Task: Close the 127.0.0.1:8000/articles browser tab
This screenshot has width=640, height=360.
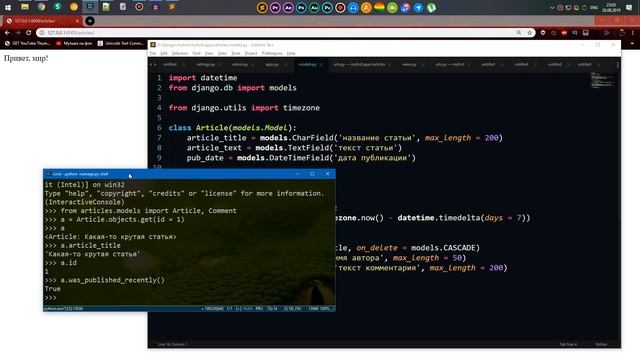Action: [x=78, y=21]
